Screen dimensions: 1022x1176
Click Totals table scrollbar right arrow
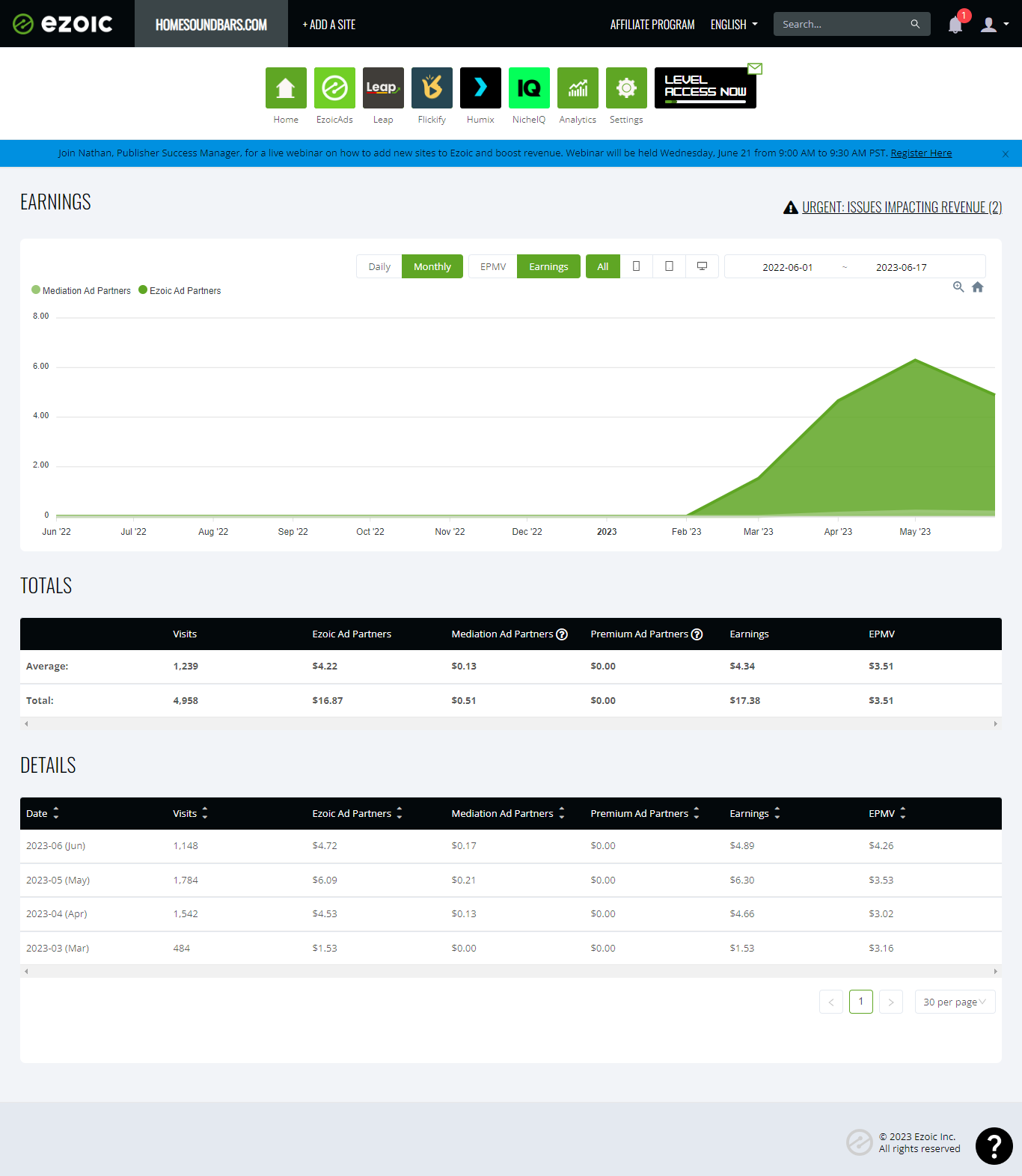(x=995, y=723)
